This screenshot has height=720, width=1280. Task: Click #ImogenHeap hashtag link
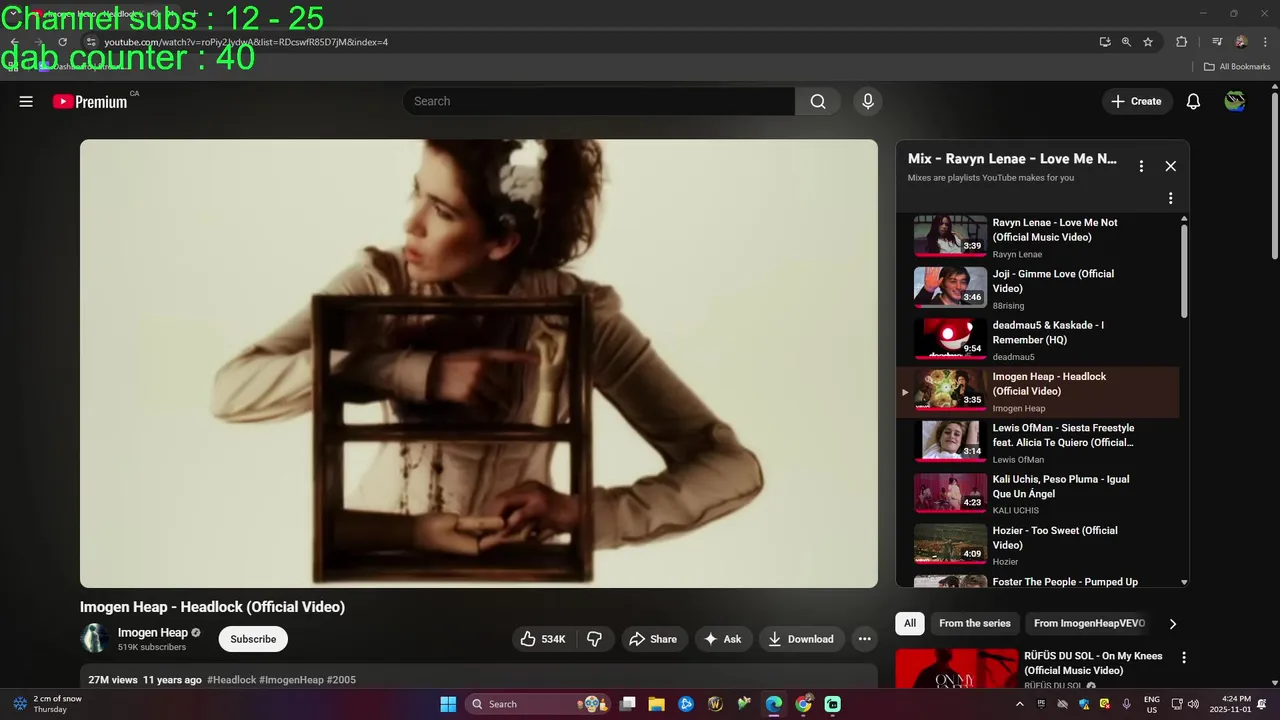click(291, 680)
